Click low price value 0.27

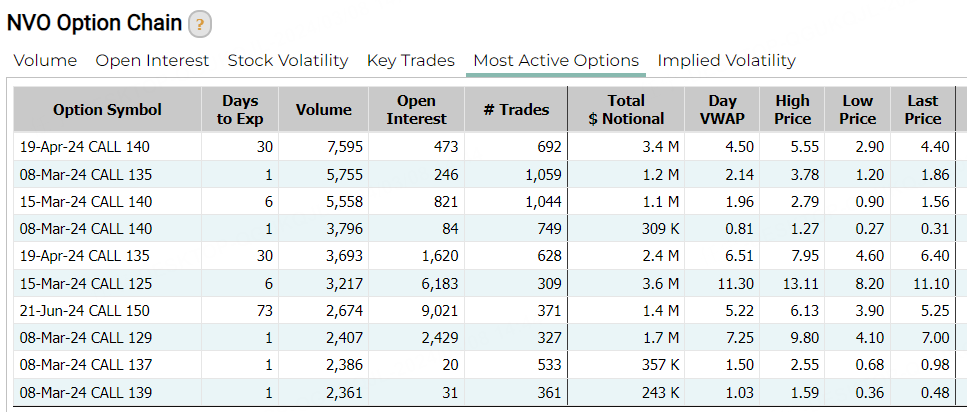click(871, 229)
